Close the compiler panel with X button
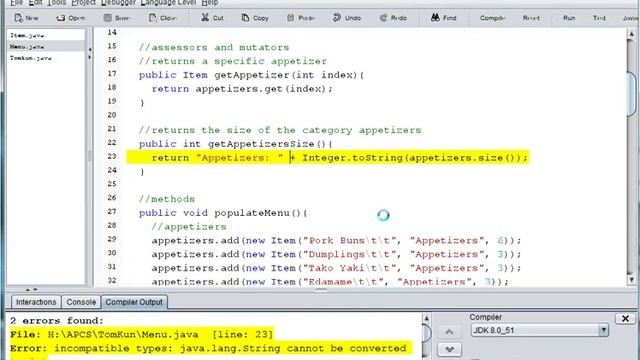The image size is (640, 360). [625, 318]
